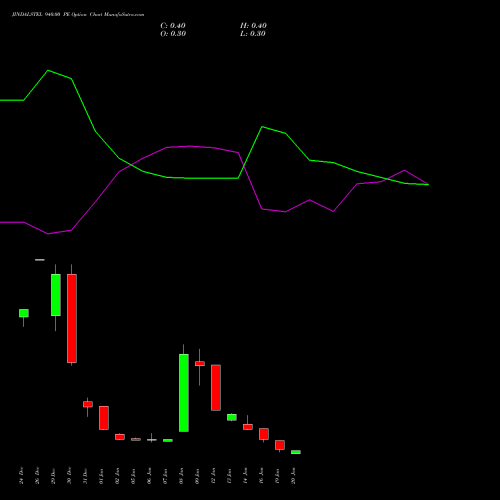This screenshot has width=500, height=500.
Task: Select the '05 Jan' date label
Action: point(134,475)
